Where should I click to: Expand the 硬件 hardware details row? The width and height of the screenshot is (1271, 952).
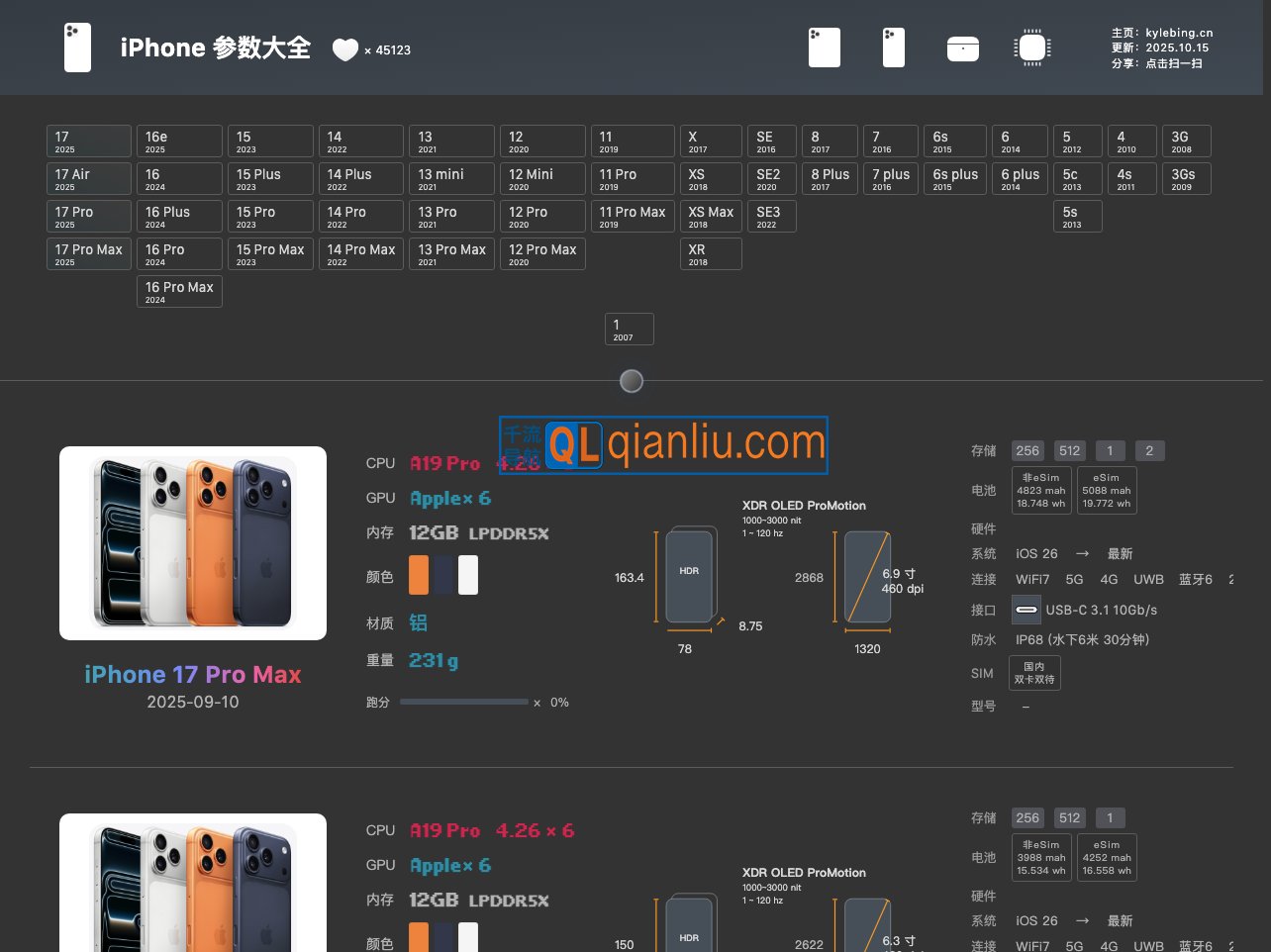(983, 528)
